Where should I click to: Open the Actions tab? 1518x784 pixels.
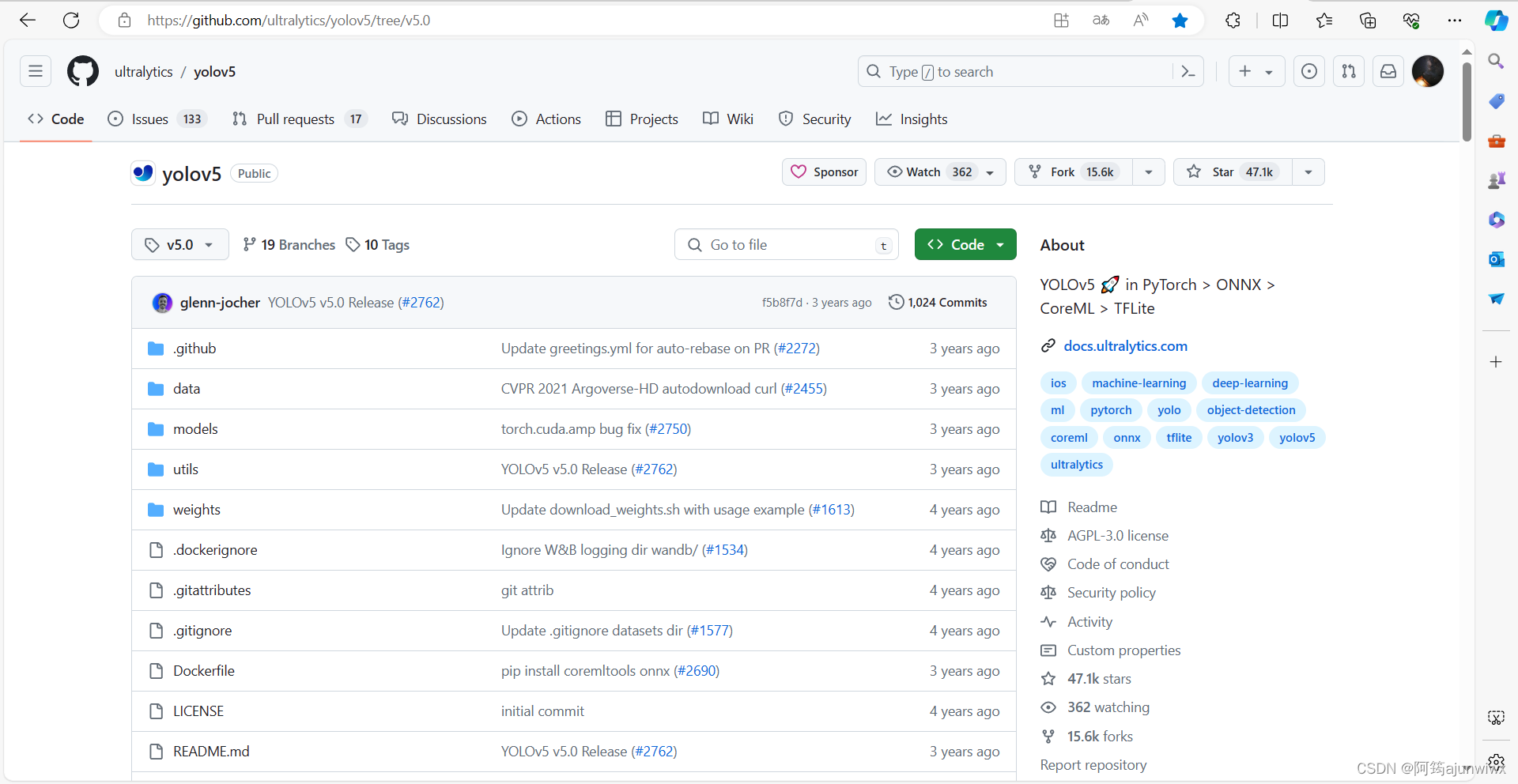(546, 119)
